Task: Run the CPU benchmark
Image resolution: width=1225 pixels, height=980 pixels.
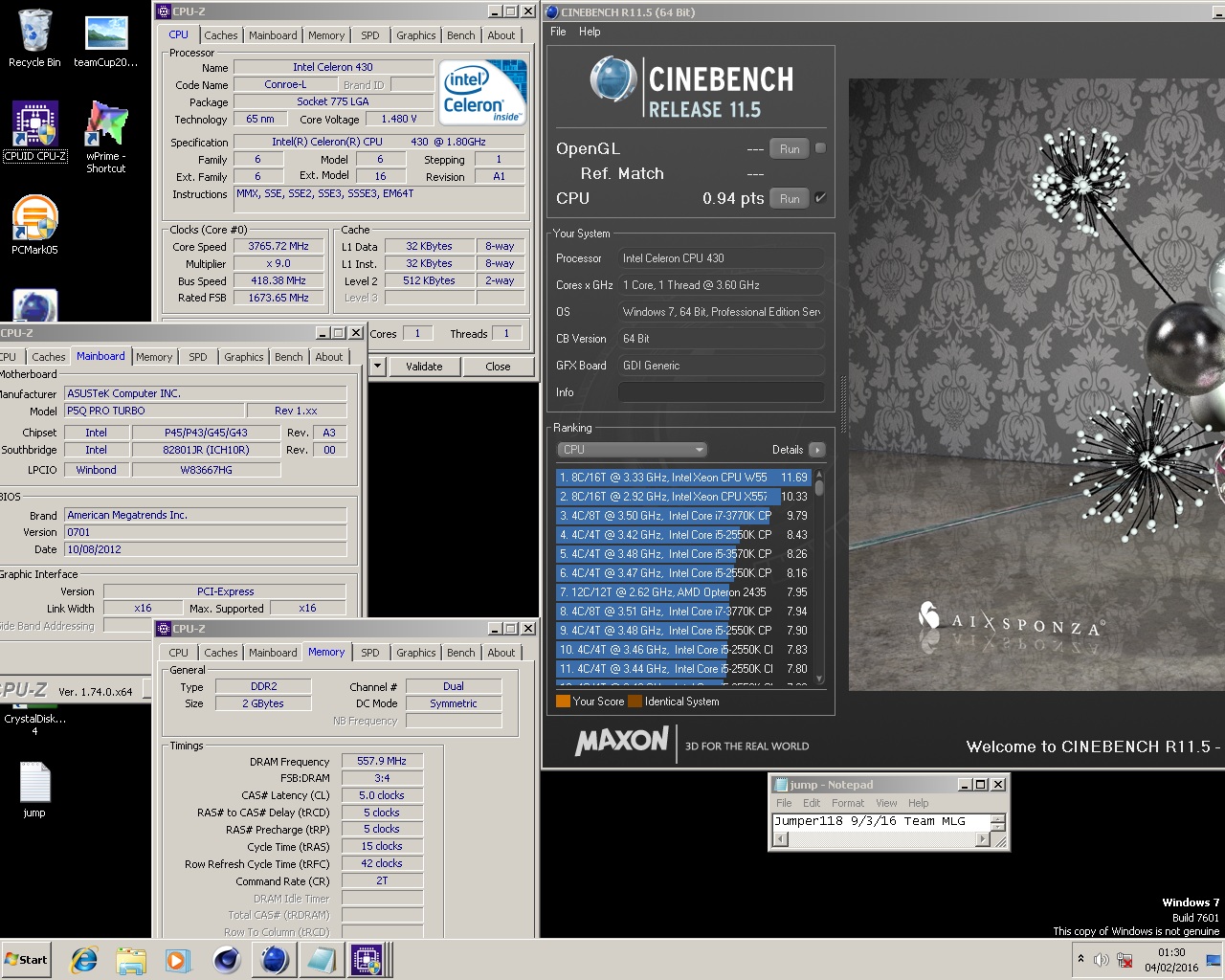Action: pyautogui.click(x=790, y=198)
